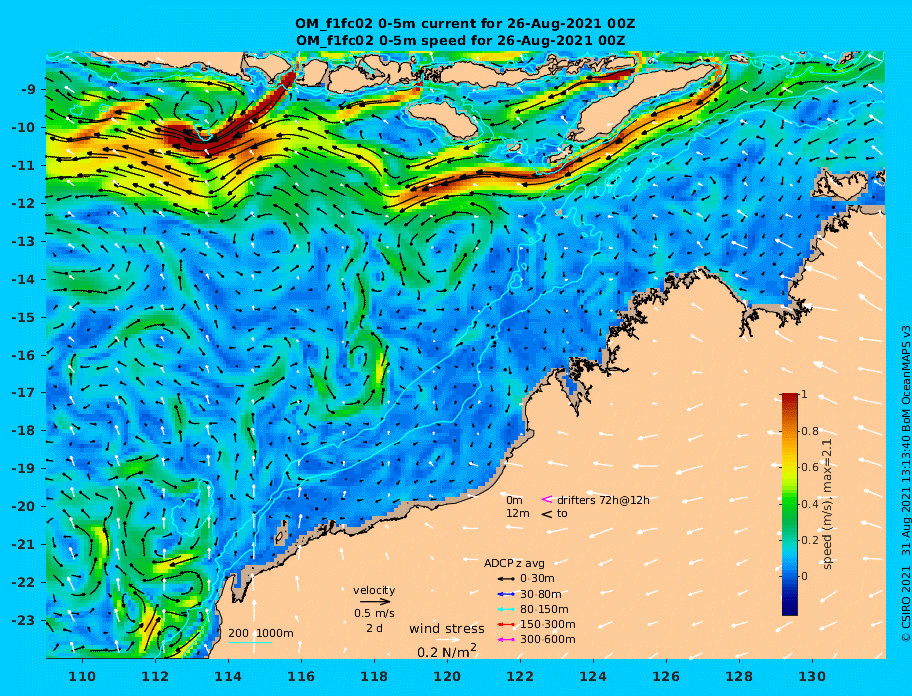Click the '0.5 m/s' velocity scale text
The image size is (912, 696).
[x=374, y=613]
